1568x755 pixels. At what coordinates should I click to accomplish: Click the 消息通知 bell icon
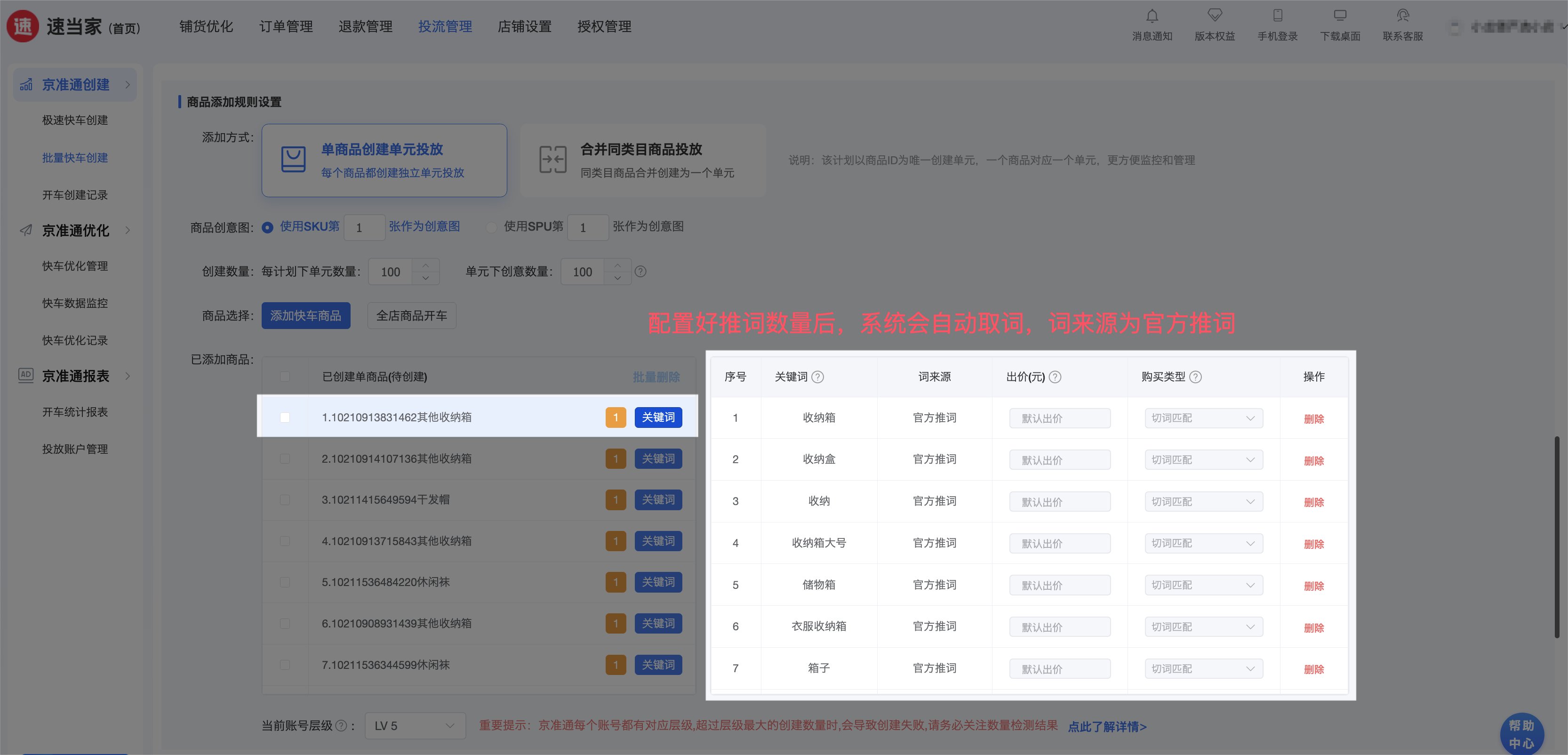point(1152,16)
